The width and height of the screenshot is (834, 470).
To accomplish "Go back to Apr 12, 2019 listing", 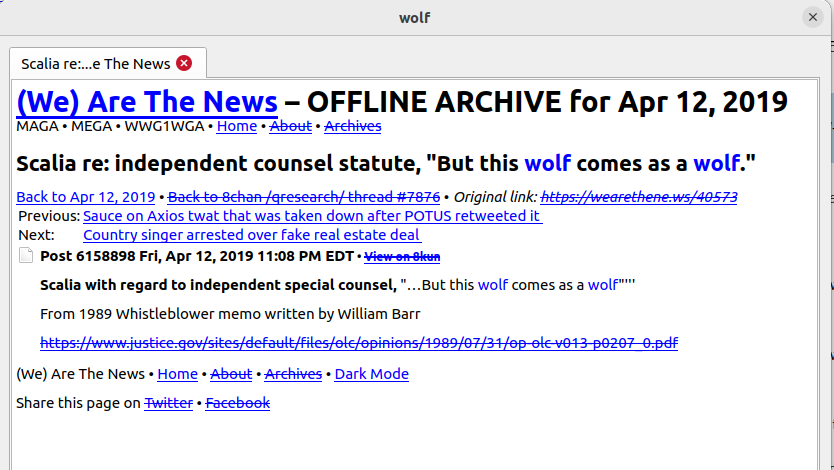I will [86, 197].
